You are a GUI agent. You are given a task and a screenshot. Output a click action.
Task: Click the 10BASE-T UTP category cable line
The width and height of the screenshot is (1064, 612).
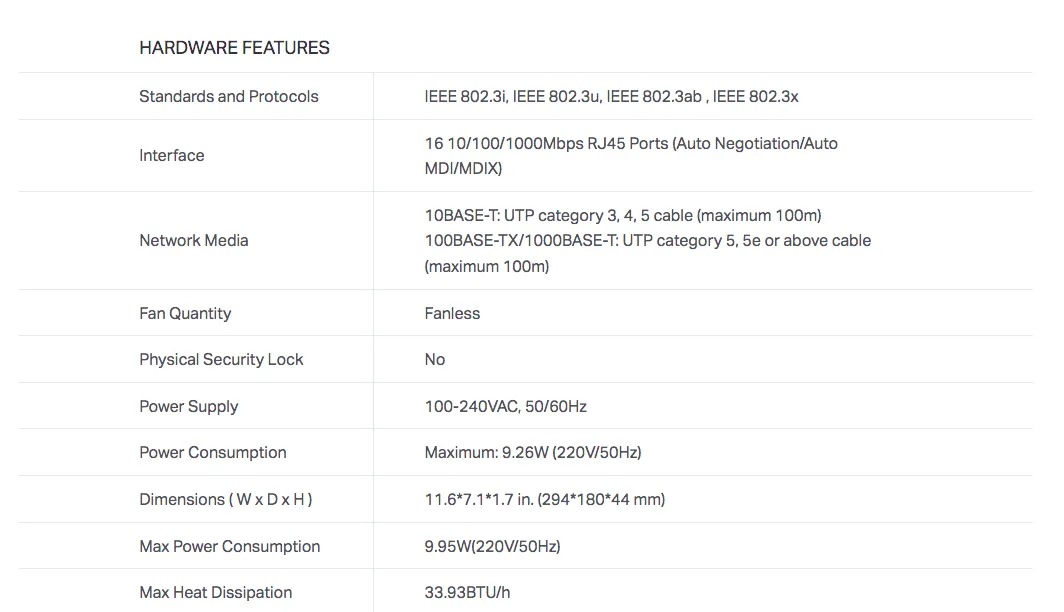coord(622,215)
